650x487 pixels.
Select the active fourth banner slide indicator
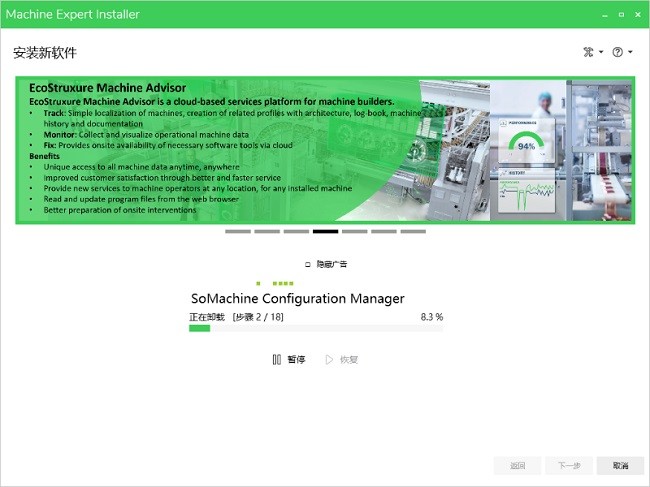325,231
